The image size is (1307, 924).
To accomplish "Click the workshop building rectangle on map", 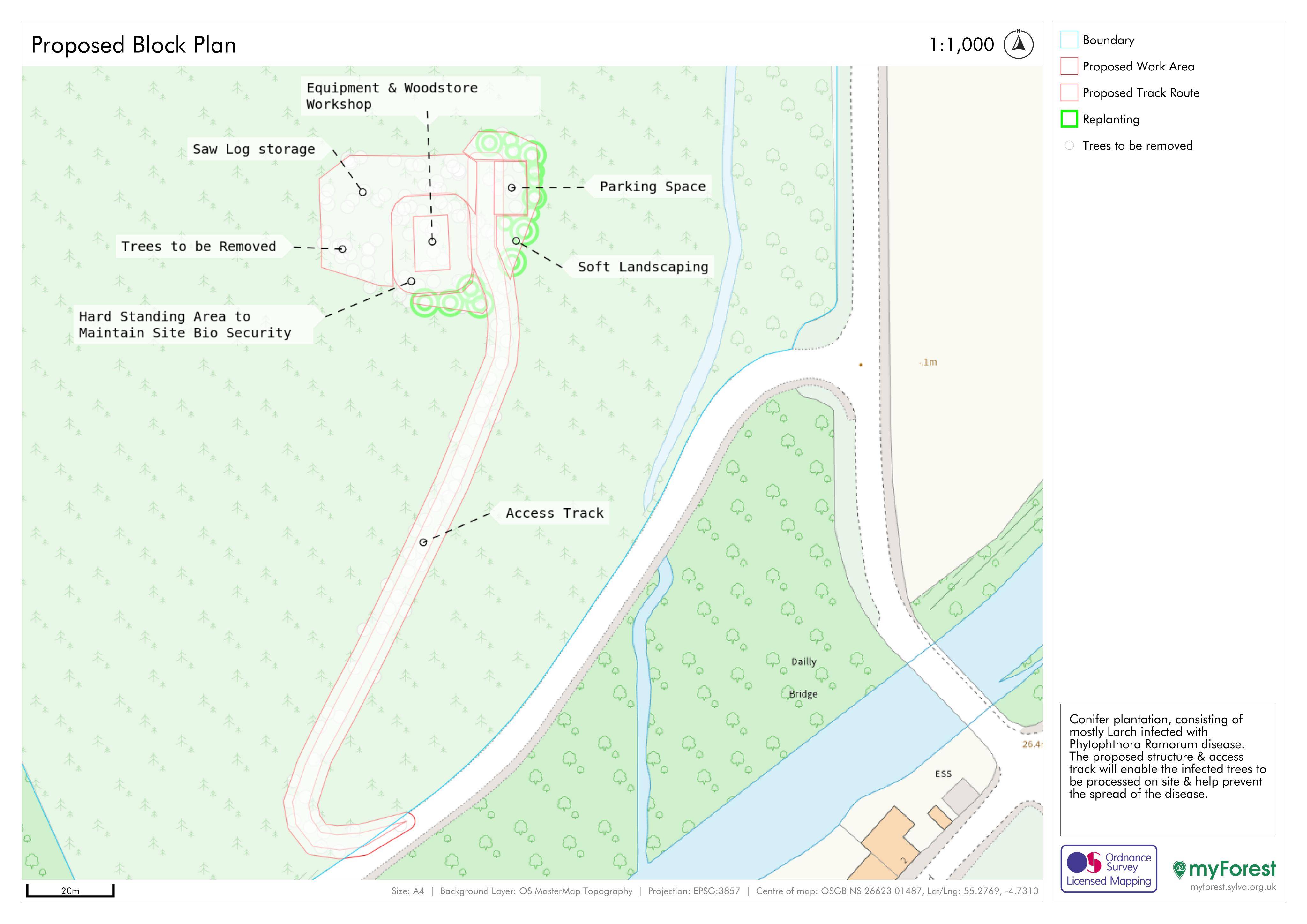I will (x=431, y=243).
